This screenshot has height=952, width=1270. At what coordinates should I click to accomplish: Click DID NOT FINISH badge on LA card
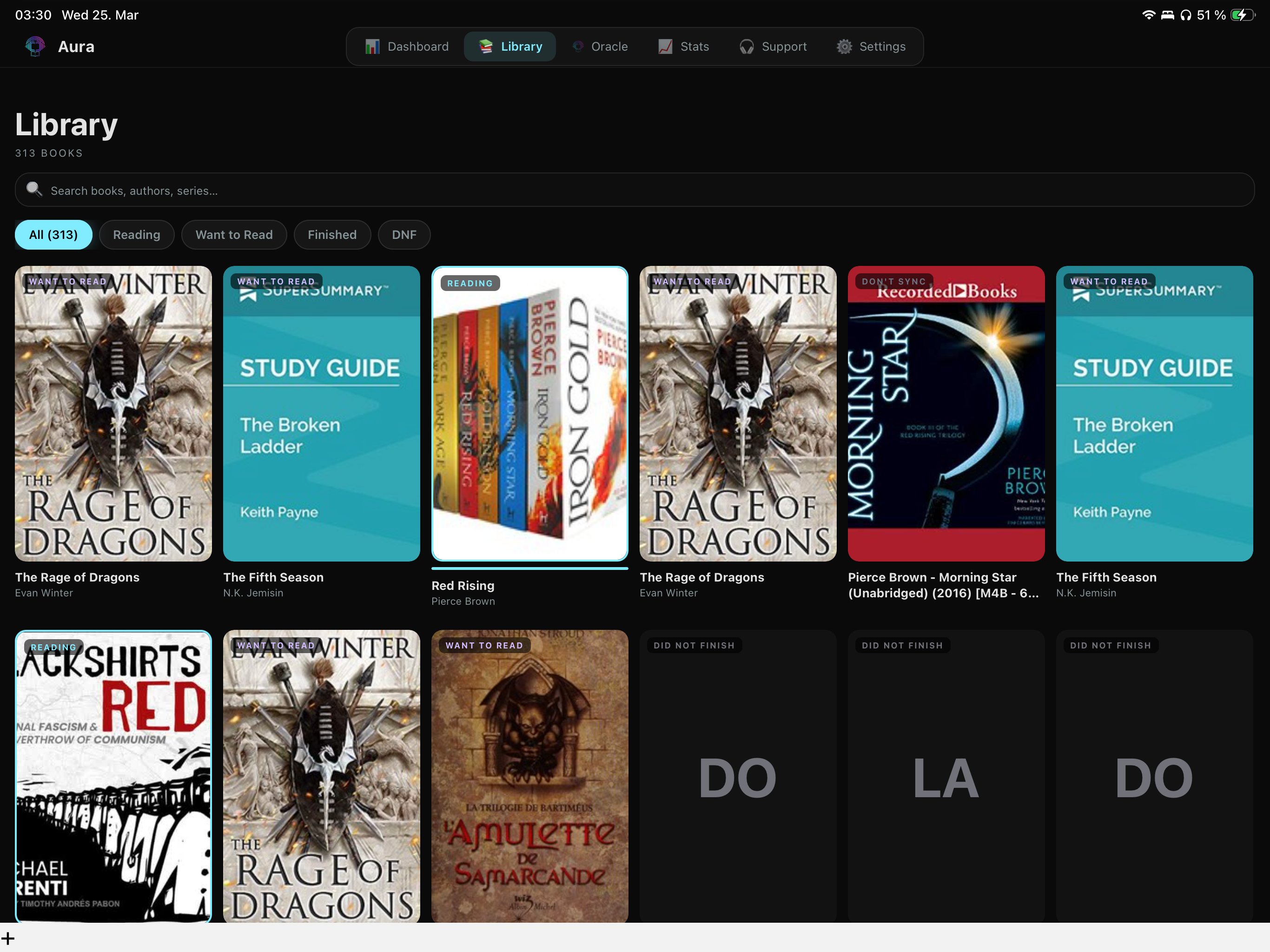click(x=903, y=645)
